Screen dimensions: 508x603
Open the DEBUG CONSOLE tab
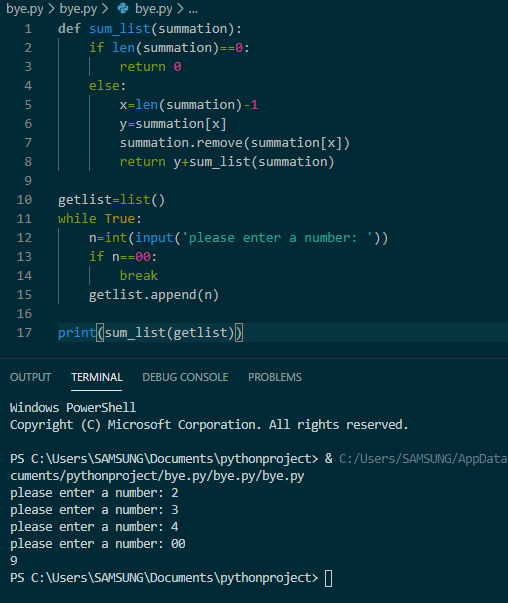(x=185, y=377)
